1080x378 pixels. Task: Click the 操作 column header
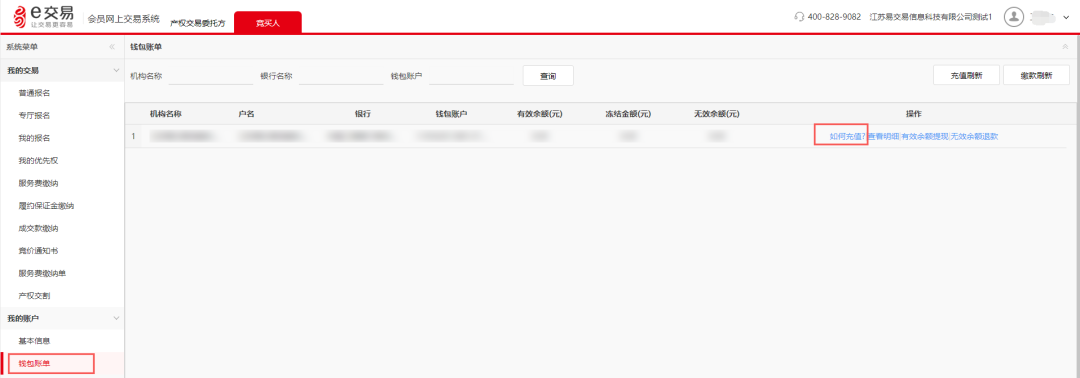coord(913,114)
